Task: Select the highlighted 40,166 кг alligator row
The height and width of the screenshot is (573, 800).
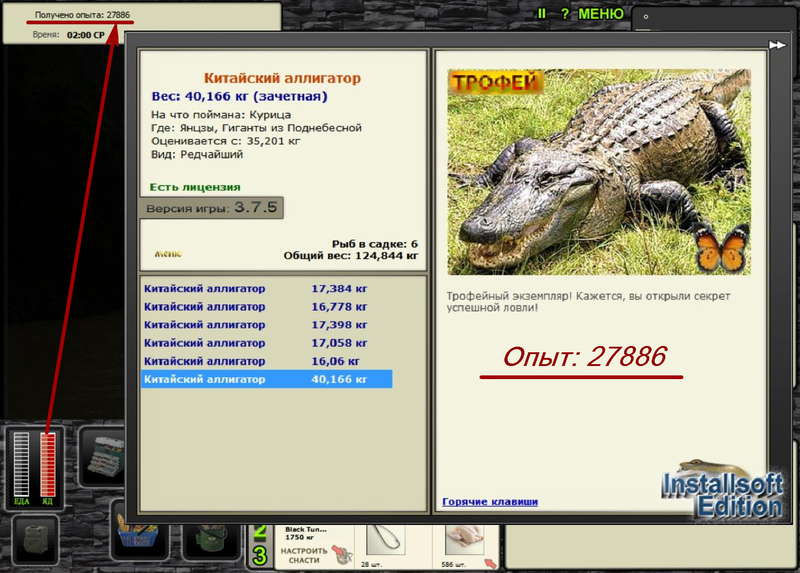Action: click(x=266, y=379)
